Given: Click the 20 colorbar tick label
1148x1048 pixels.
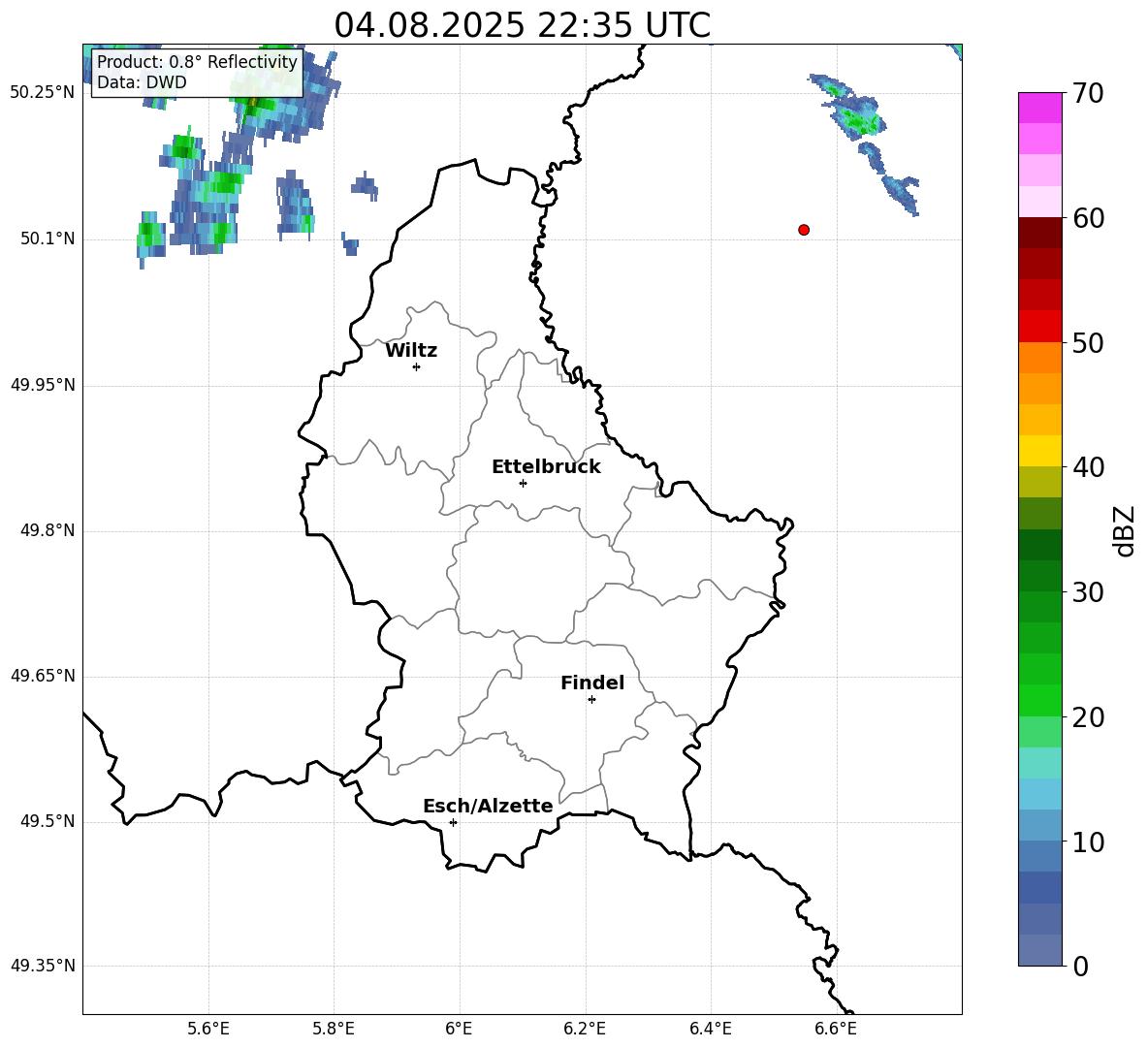Looking at the screenshot, I should [x=1087, y=717].
